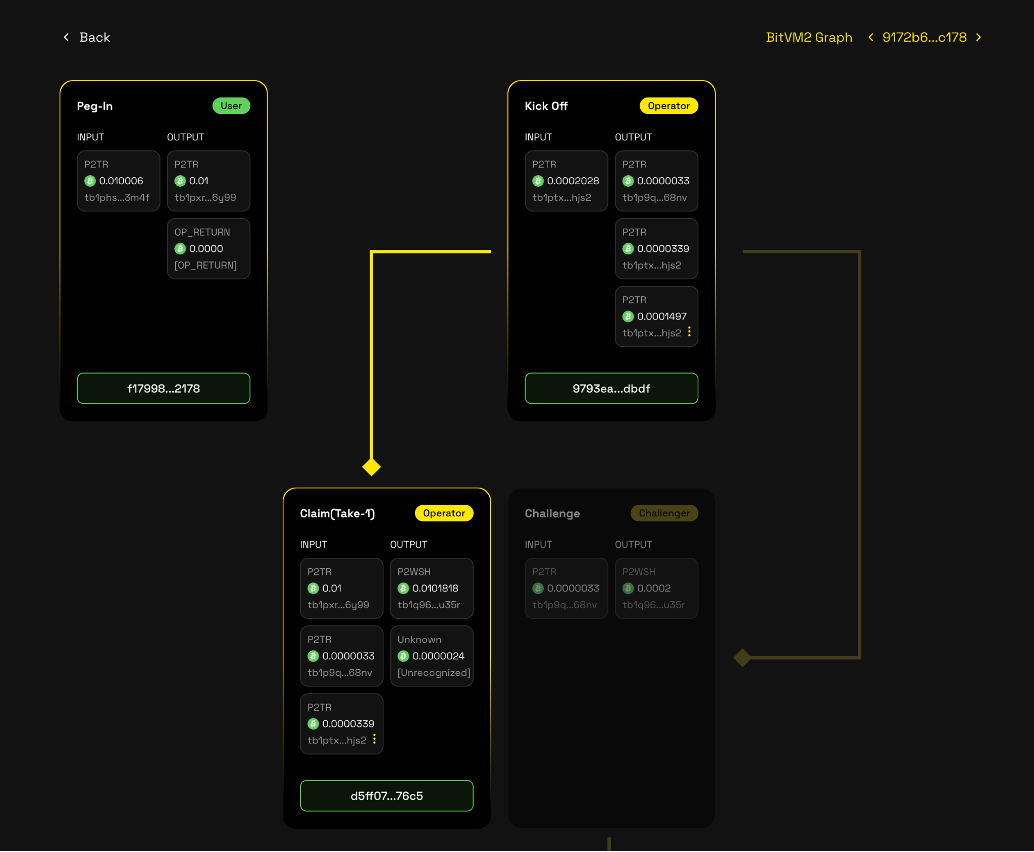This screenshot has height=852, width=1034.
Task: Select the User badge on Peg-In card
Action: pyautogui.click(x=231, y=105)
